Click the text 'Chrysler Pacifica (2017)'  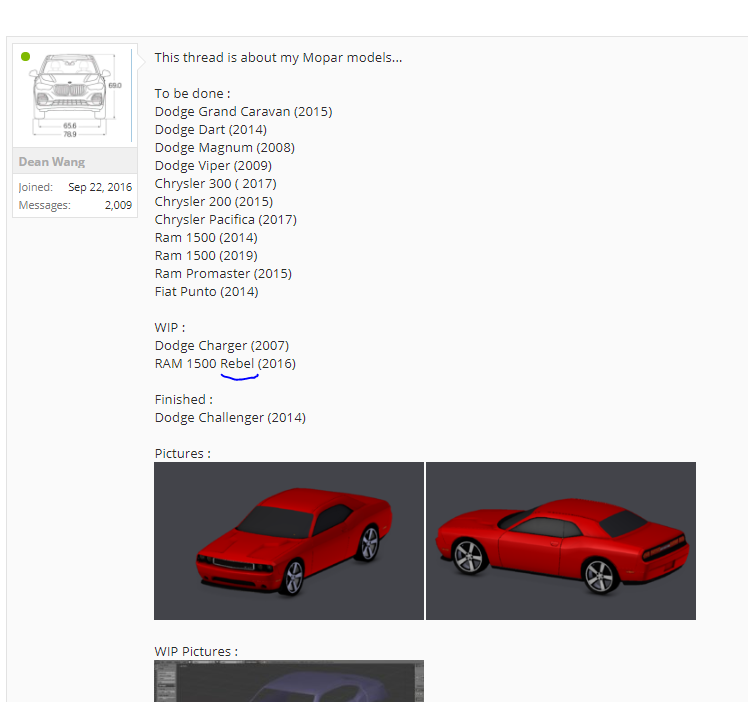tap(226, 220)
